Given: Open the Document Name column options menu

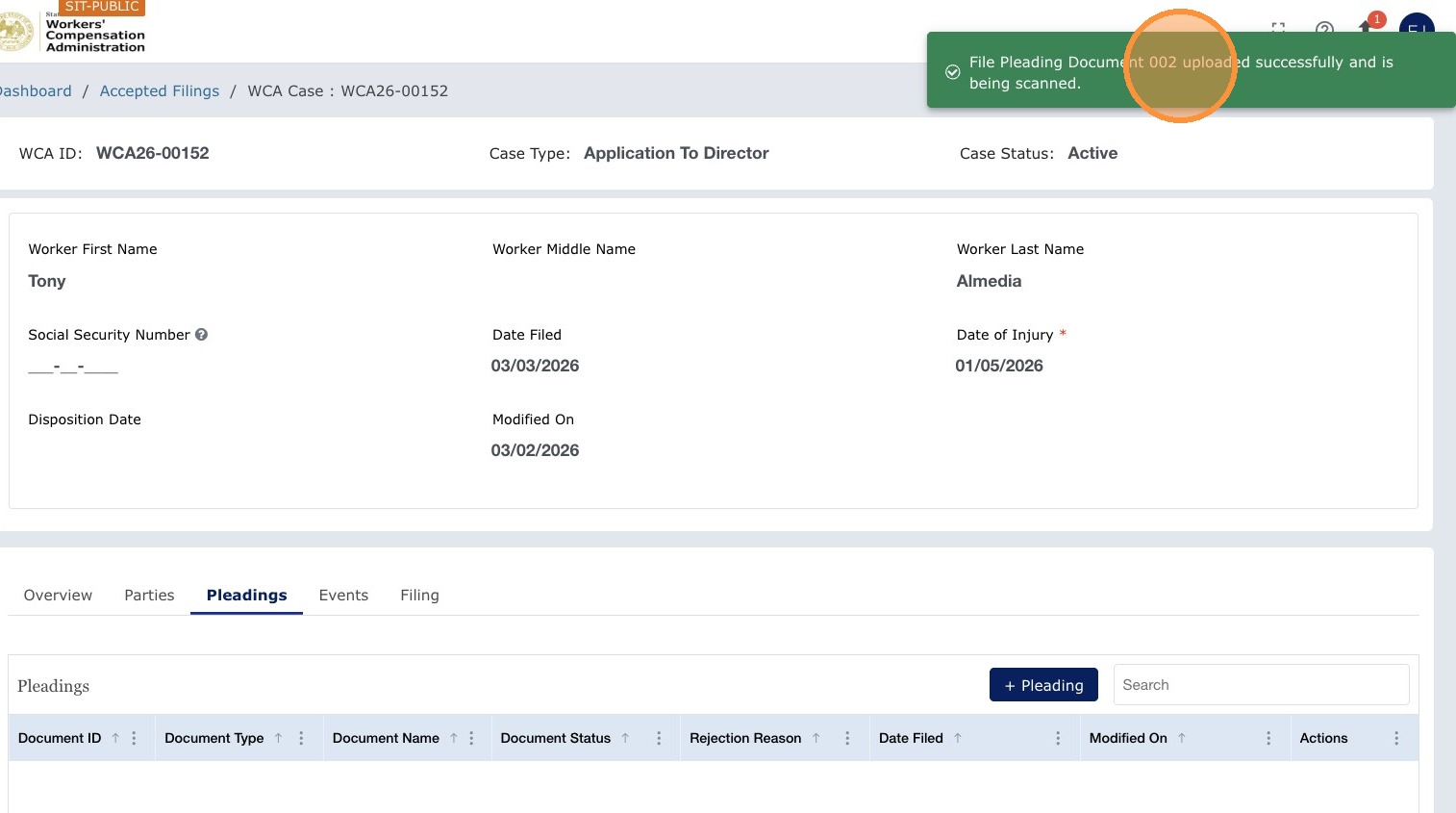Looking at the screenshot, I should pos(471,738).
